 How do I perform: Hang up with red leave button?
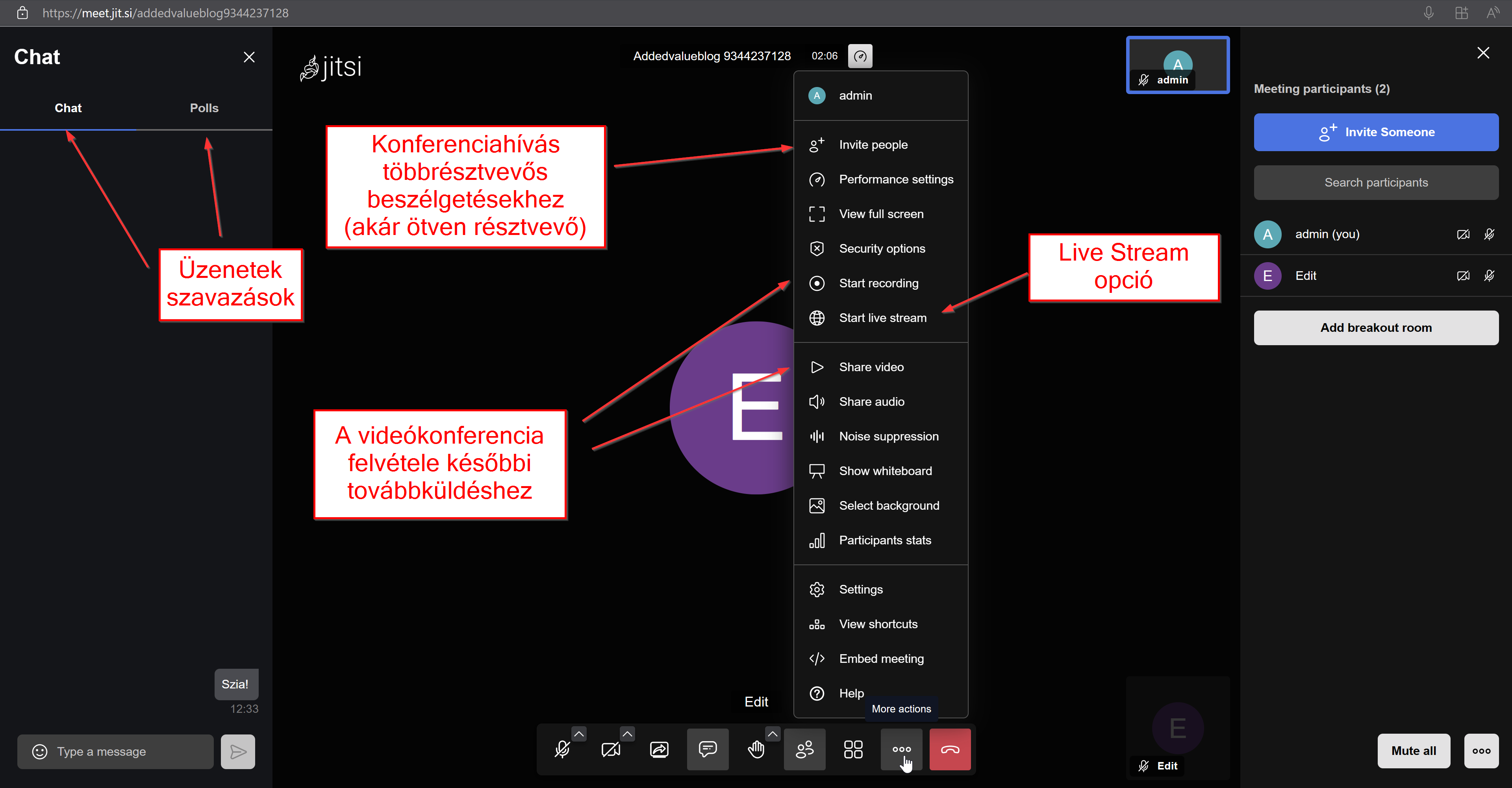click(950, 749)
